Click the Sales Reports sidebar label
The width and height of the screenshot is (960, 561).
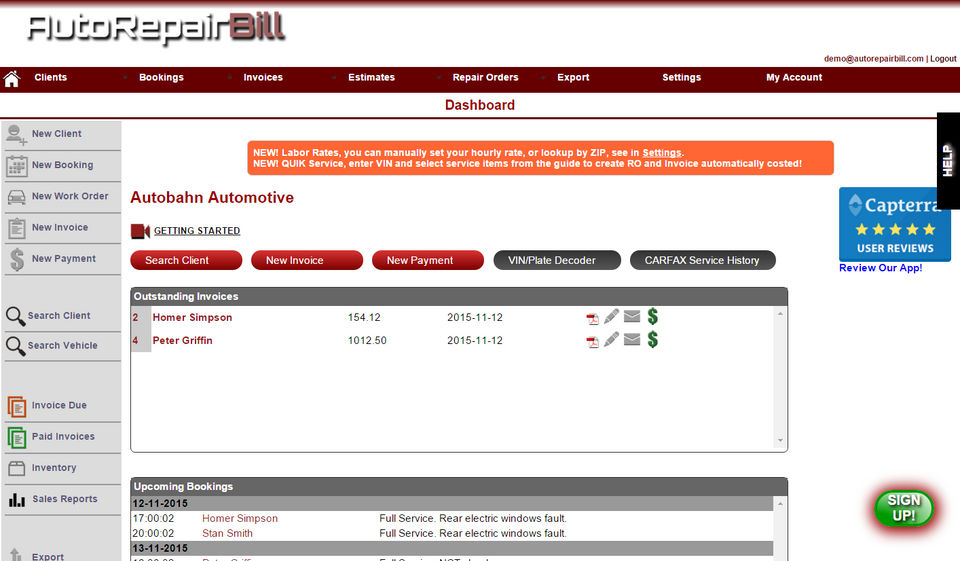[x=65, y=499]
